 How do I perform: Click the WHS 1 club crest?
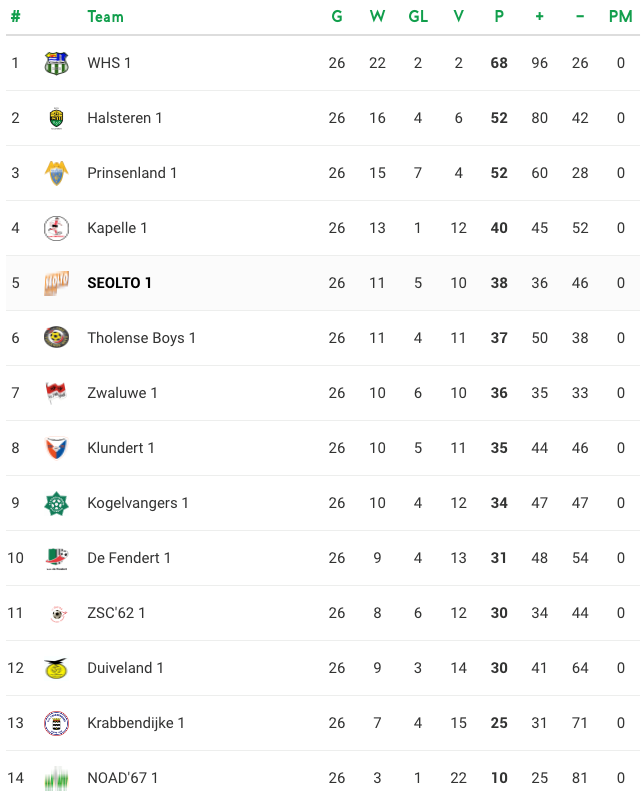pos(56,63)
